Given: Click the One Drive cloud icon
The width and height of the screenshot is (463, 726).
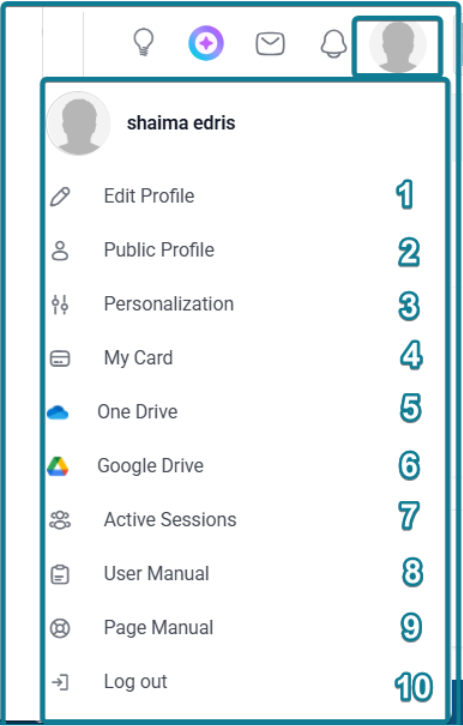Looking at the screenshot, I should pyautogui.click(x=58, y=412).
